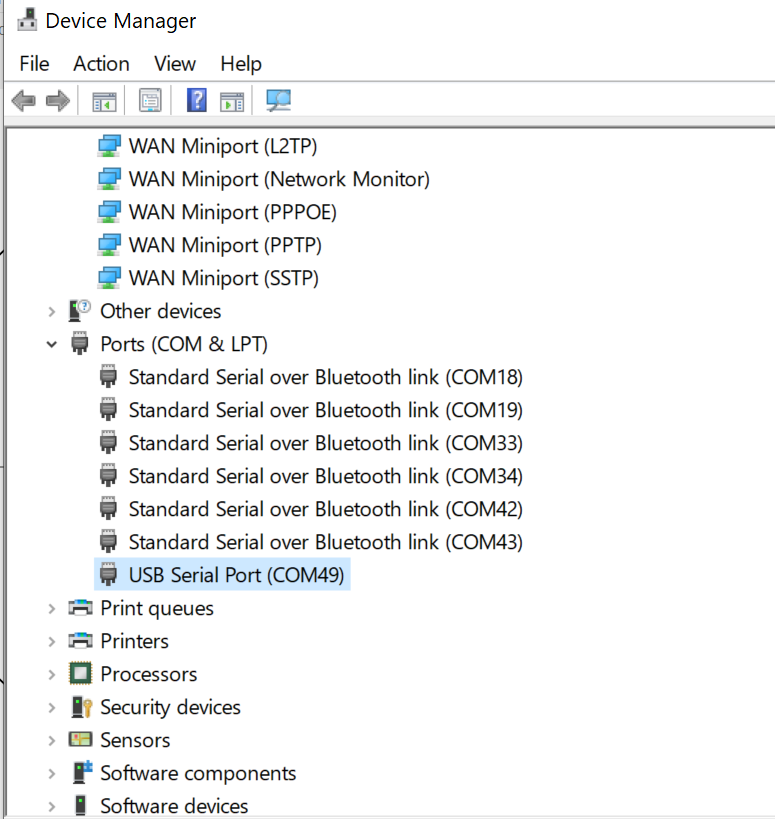Expand the Other devices category
This screenshot has width=775, height=819.
[52, 312]
